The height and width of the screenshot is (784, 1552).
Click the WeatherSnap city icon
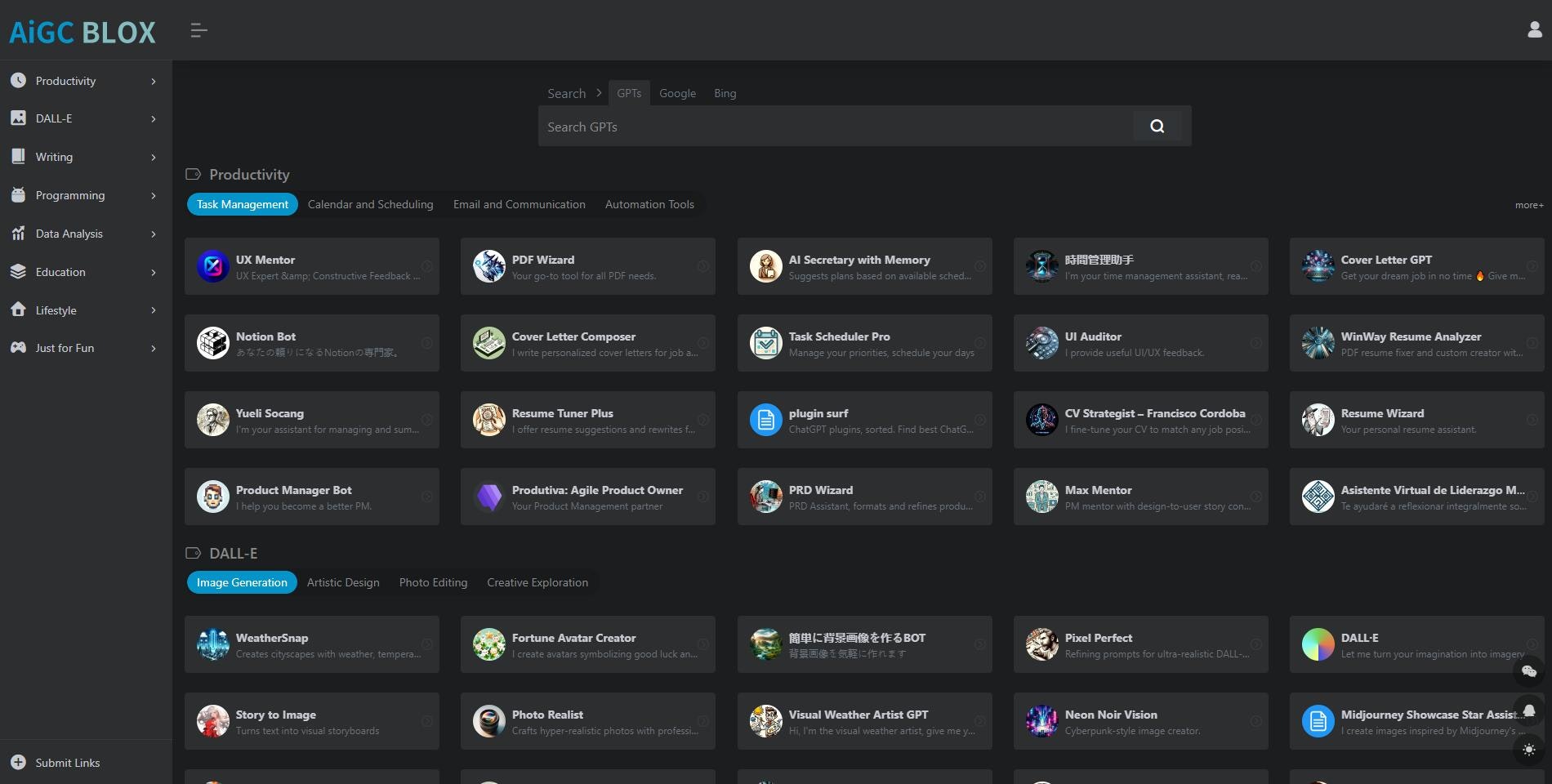tap(213, 644)
